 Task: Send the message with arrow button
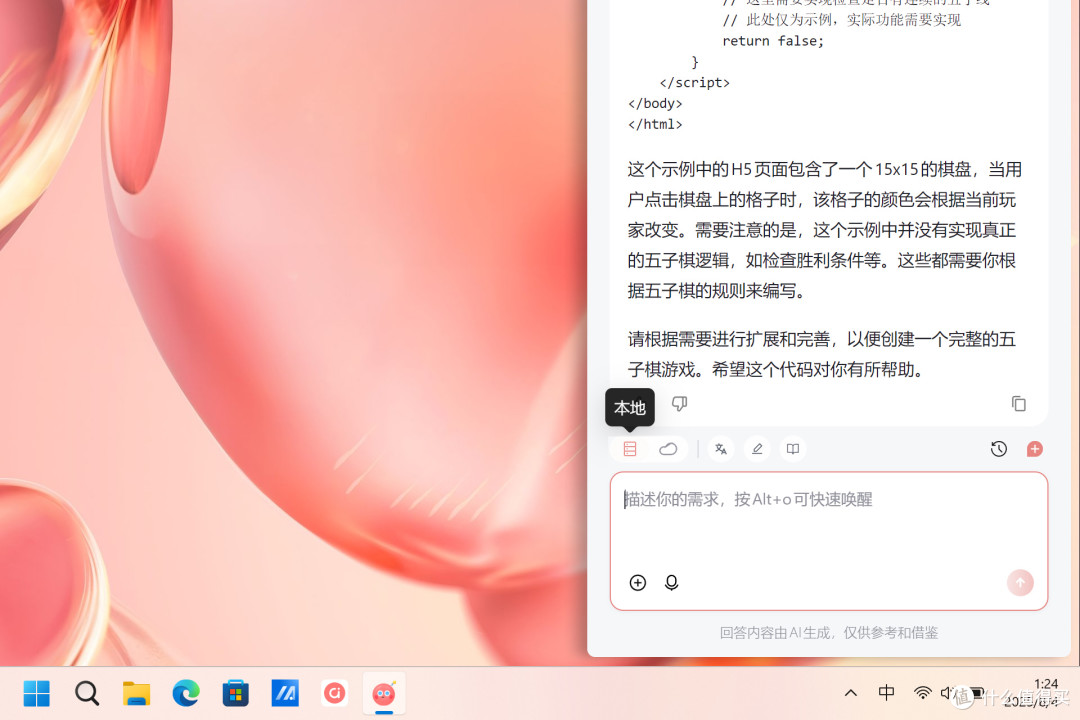pyautogui.click(x=1020, y=583)
